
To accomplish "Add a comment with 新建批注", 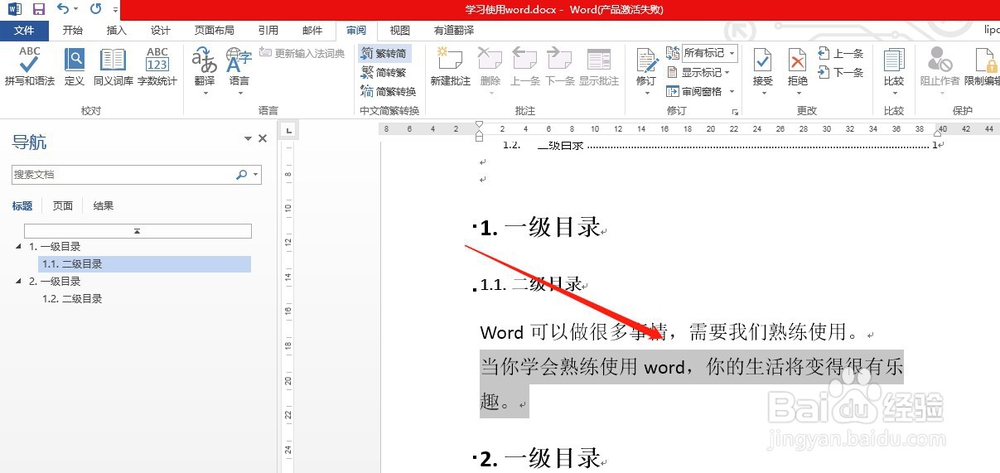I will click(x=450, y=66).
